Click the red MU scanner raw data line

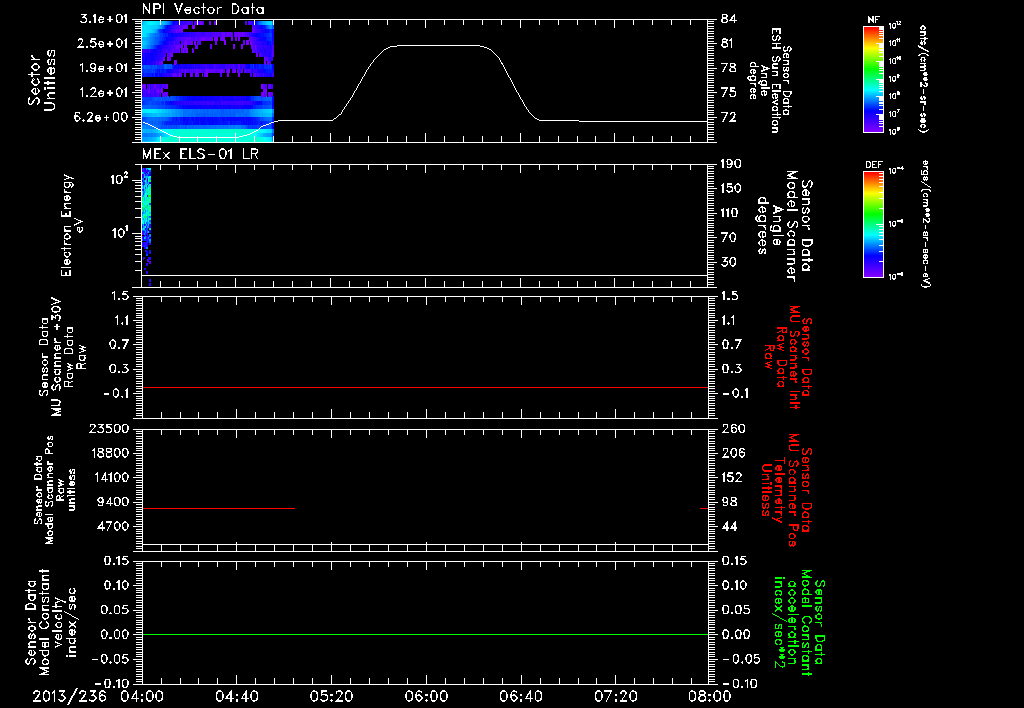(x=424, y=387)
